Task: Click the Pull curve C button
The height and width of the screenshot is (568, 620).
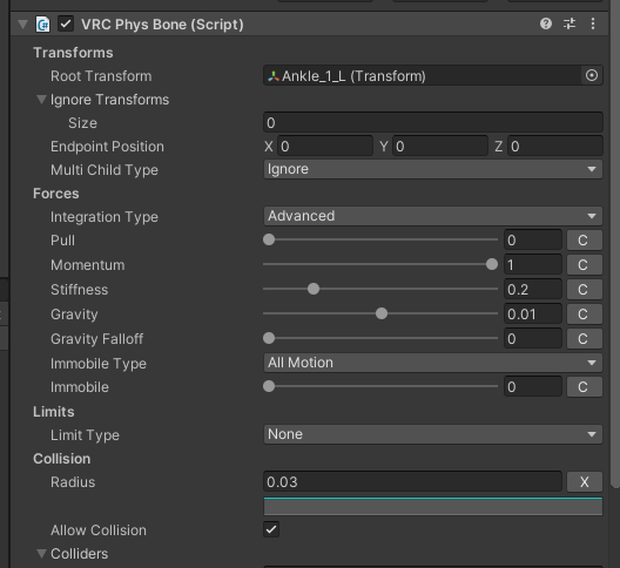Action: tap(584, 240)
